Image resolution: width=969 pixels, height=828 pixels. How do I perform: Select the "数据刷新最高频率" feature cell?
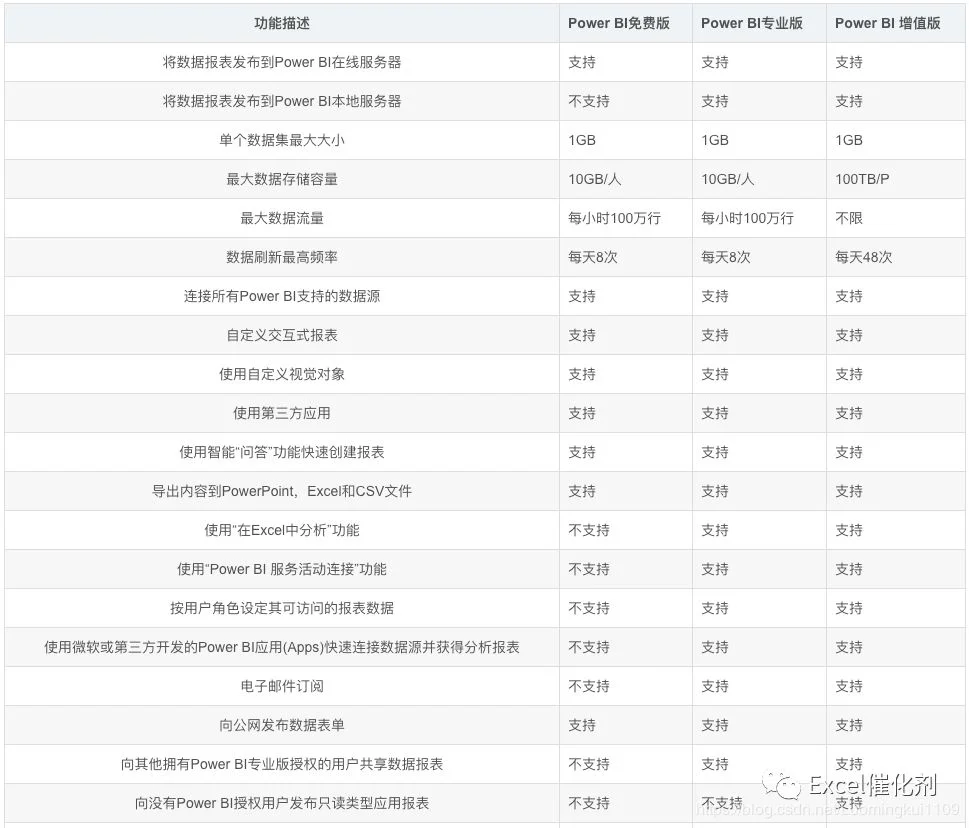(282, 257)
